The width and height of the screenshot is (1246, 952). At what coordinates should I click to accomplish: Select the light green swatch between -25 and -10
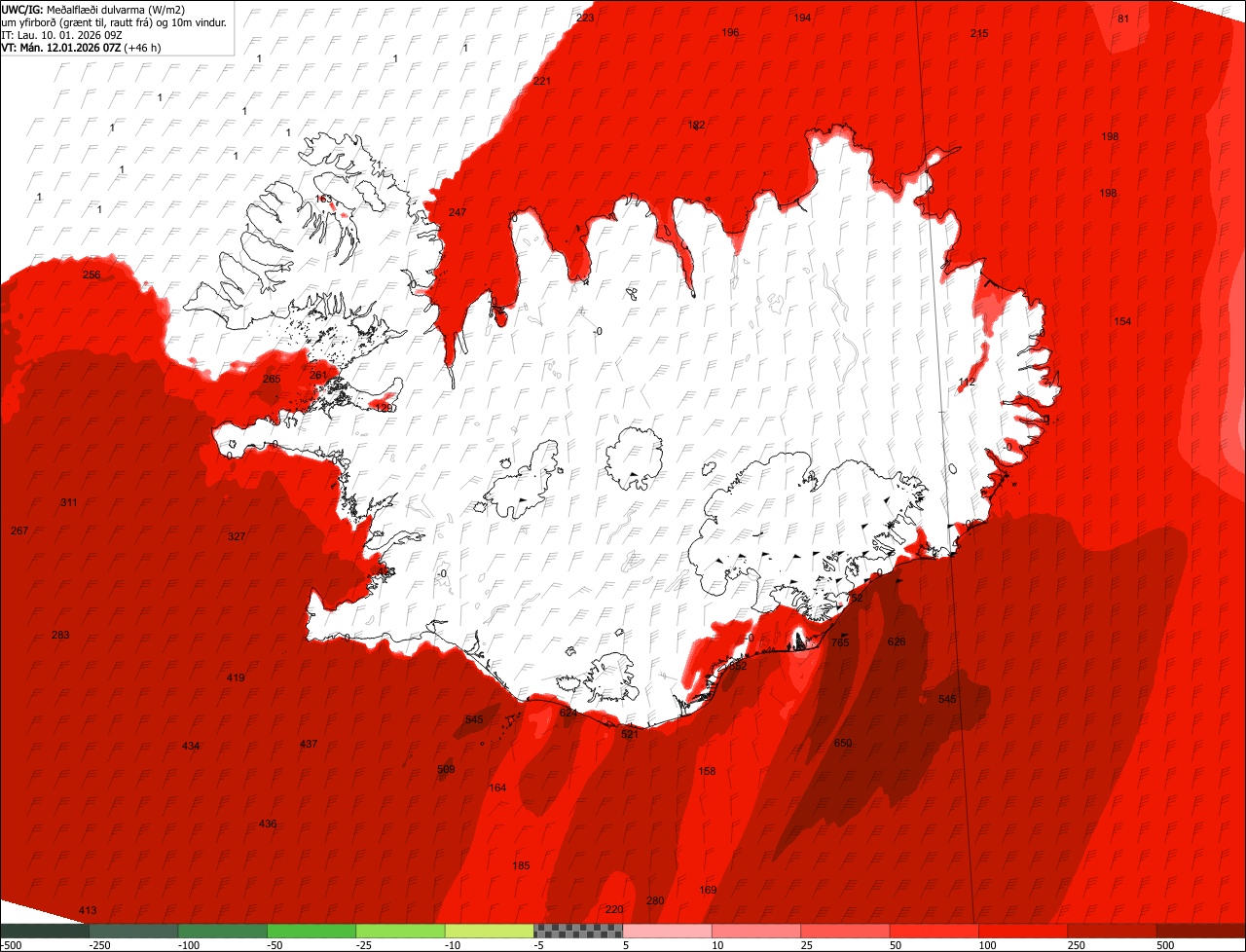click(x=400, y=931)
